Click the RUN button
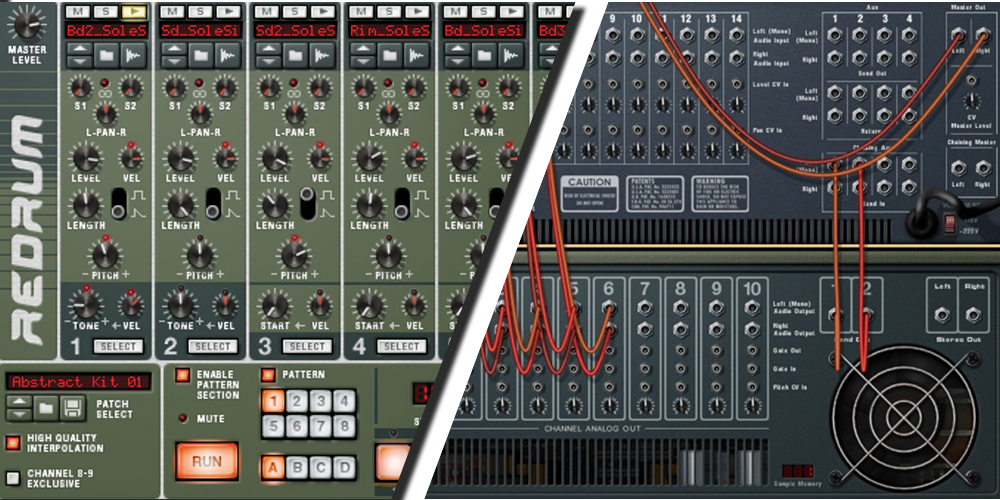The image size is (1000, 500). (207, 460)
